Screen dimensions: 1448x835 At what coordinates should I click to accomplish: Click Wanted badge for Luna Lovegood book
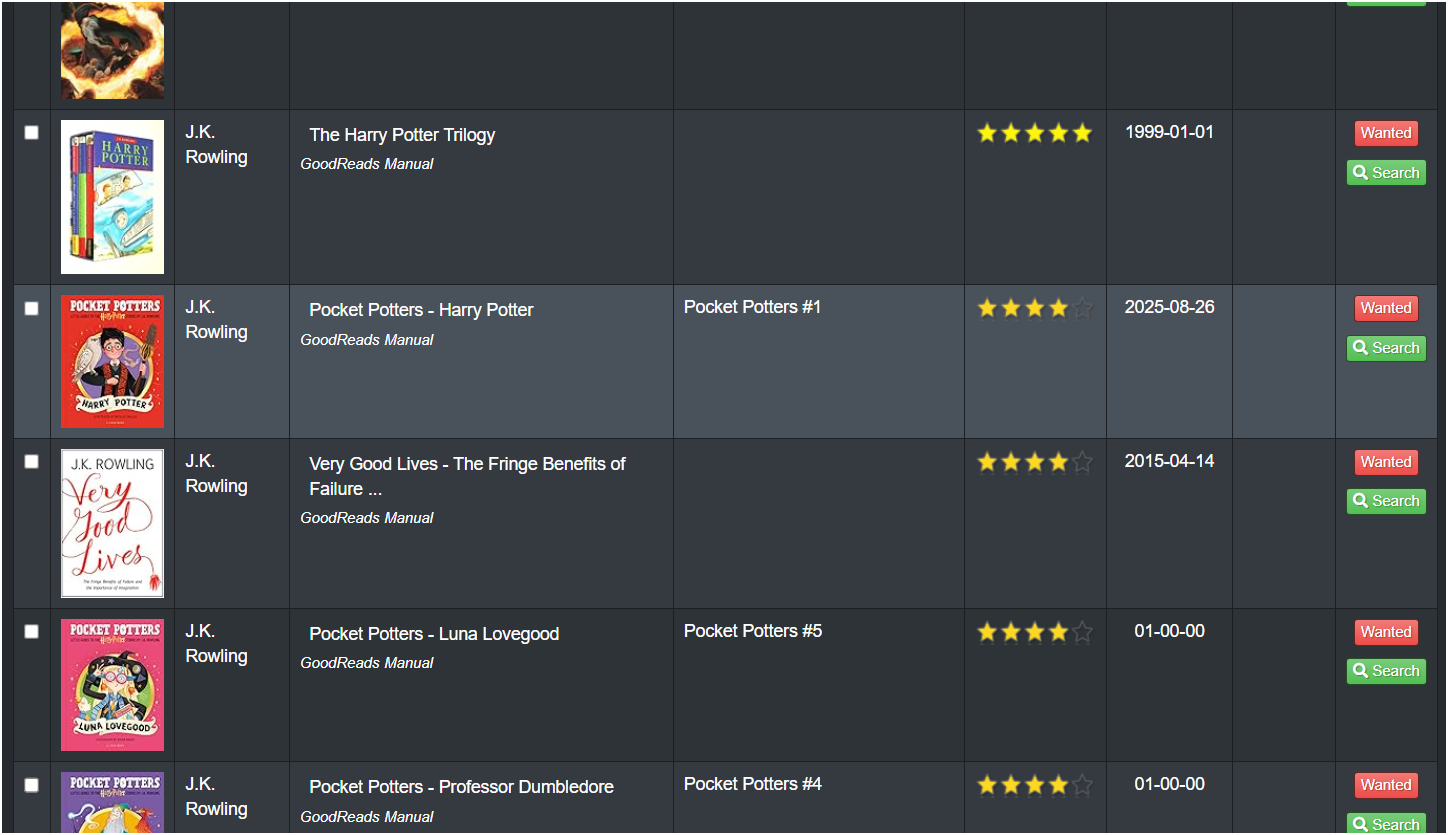1386,632
